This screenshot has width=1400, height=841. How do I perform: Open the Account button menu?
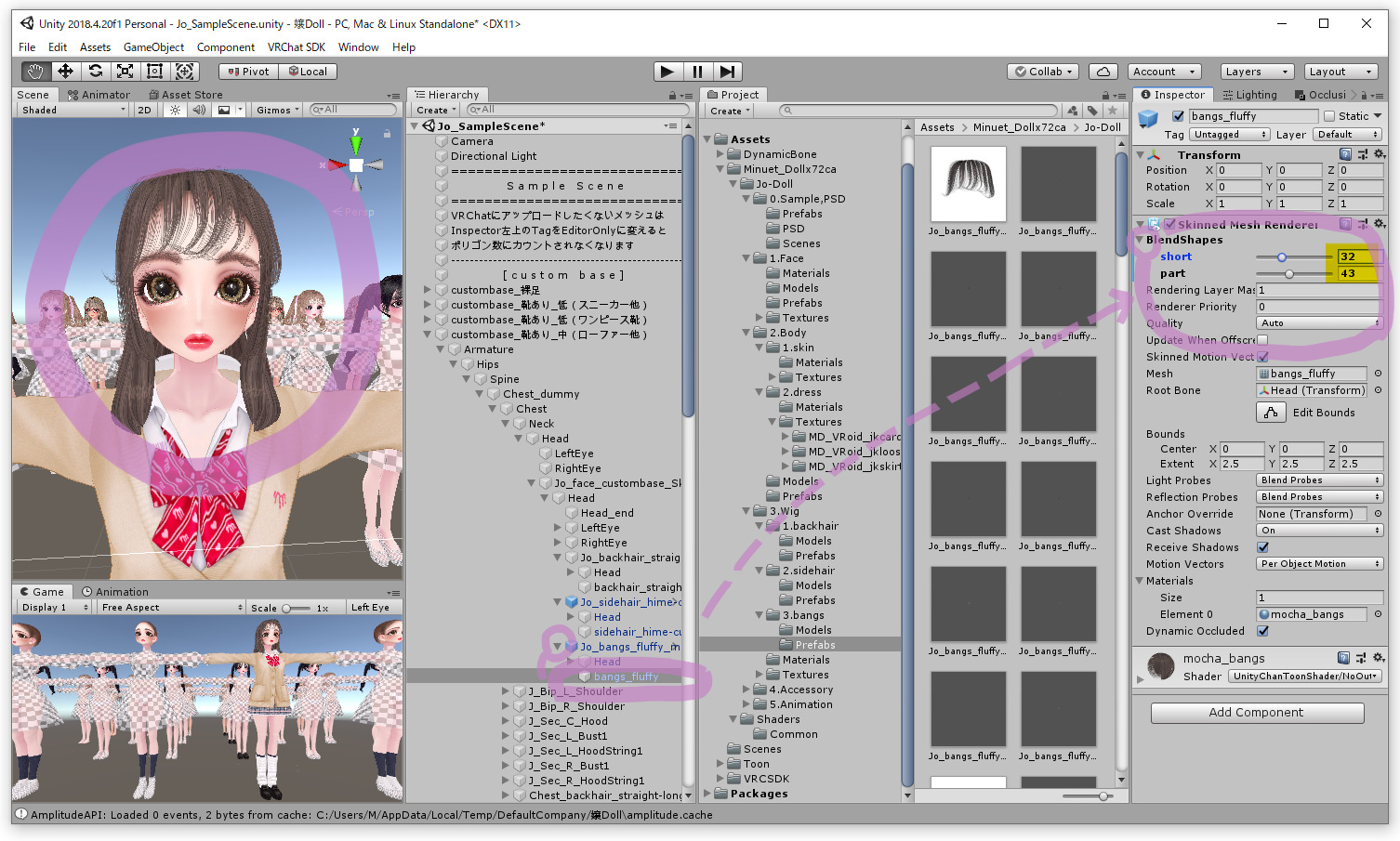(1165, 72)
